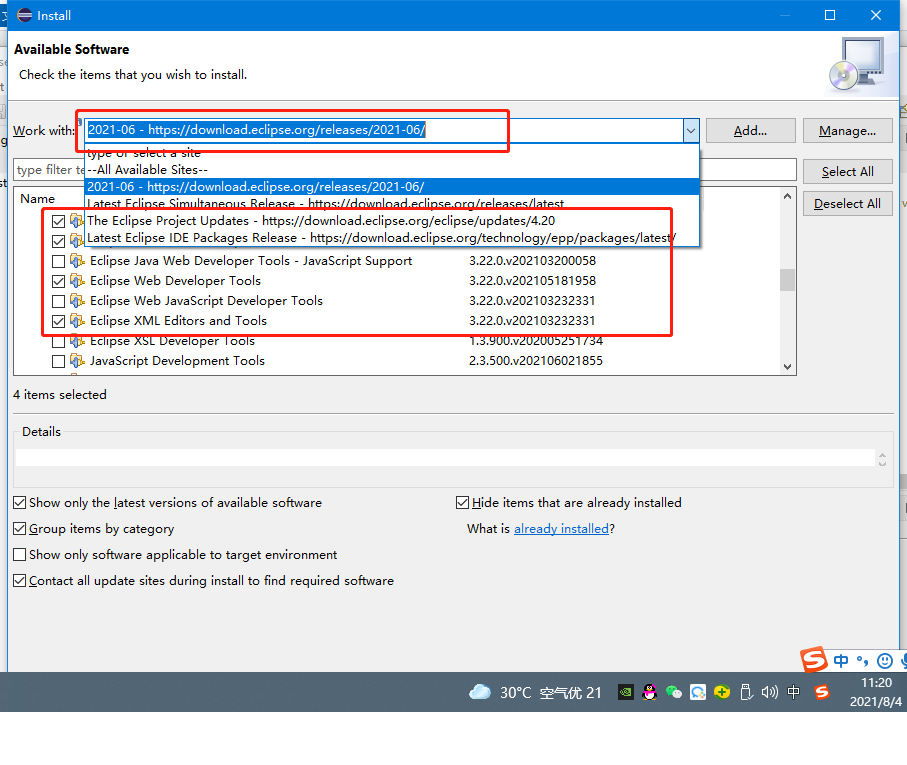
Task: Pick the highlighted 2021-06 entry in the dropdown list
Action: pyautogui.click(x=392, y=187)
